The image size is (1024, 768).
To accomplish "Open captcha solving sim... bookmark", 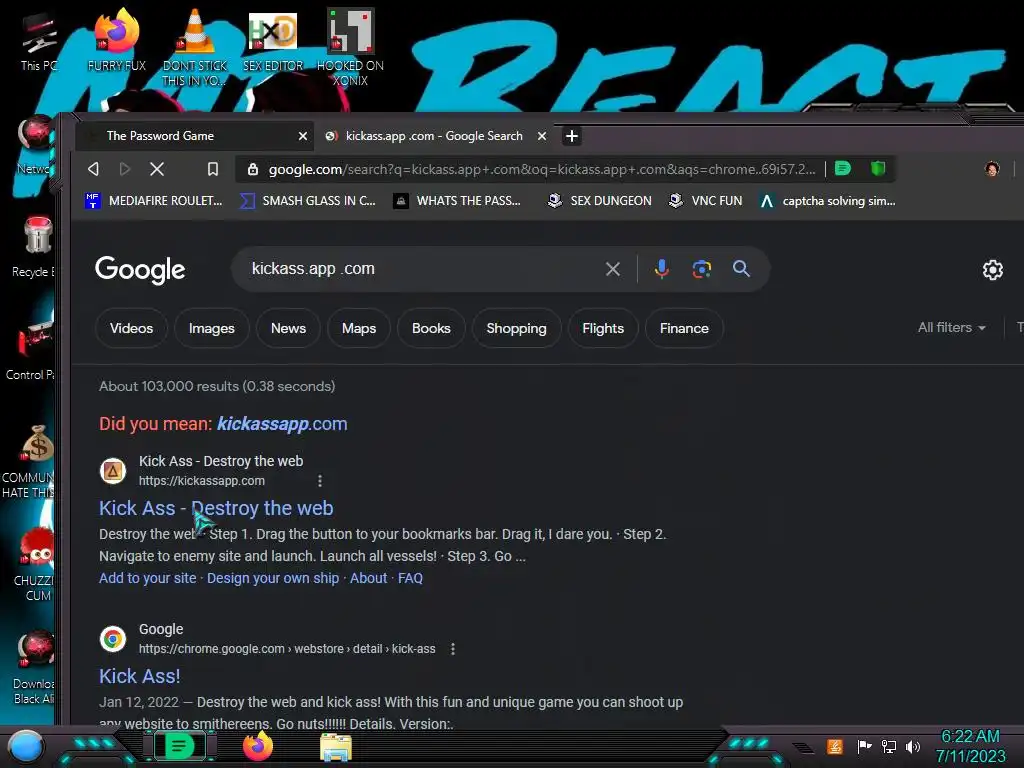I will click(827, 200).
